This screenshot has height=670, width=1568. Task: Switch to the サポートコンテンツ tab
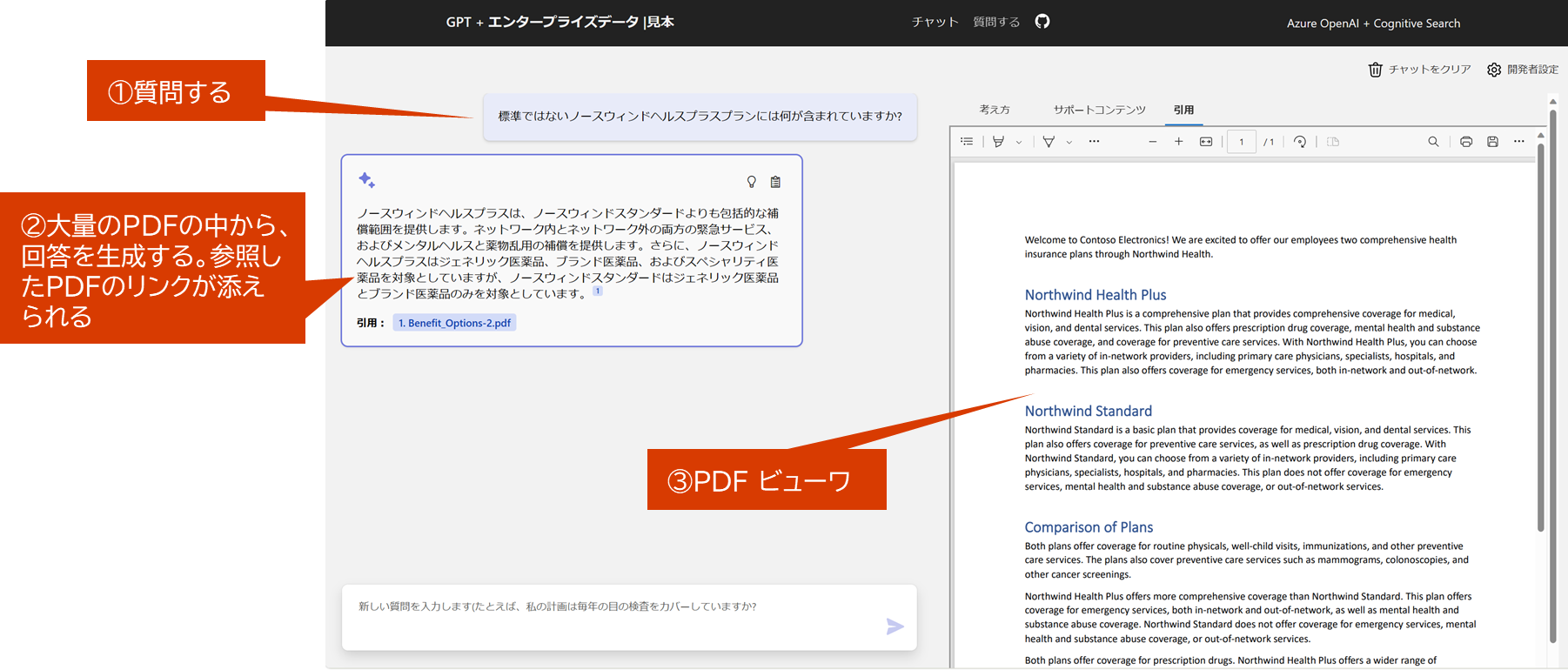coord(1100,110)
